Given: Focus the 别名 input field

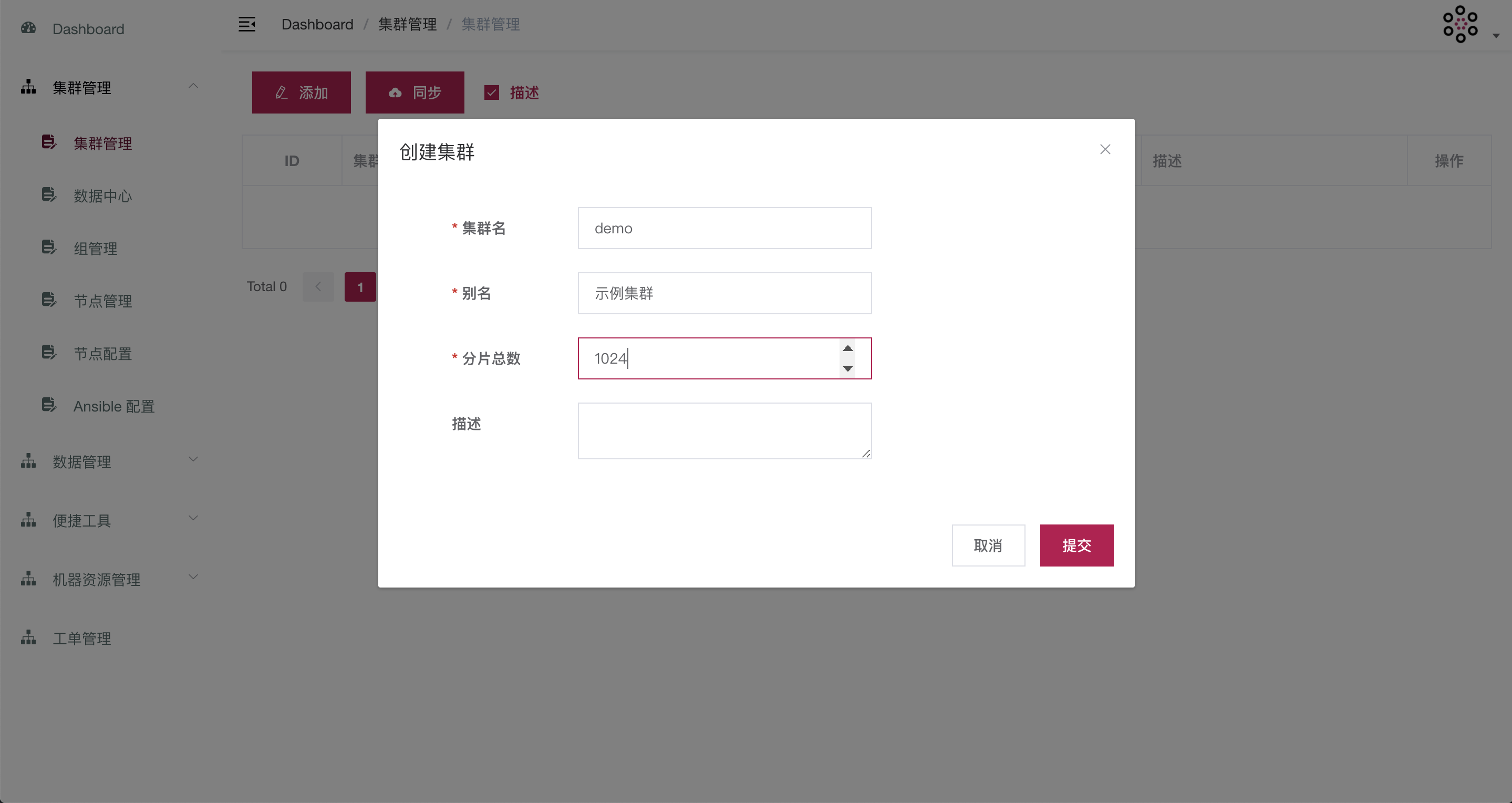Looking at the screenshot, I should point(724,293).
